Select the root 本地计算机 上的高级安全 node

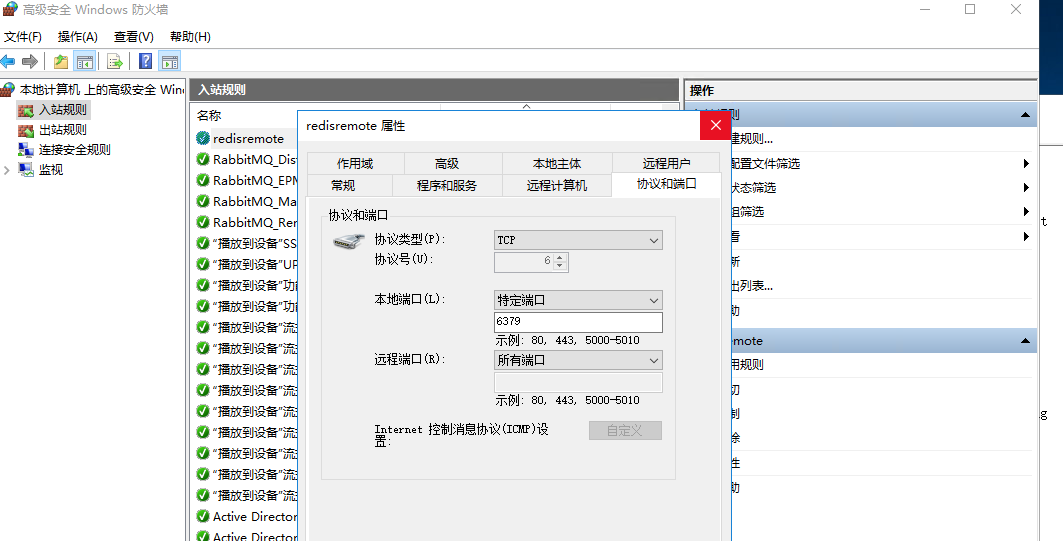[102, 89]
